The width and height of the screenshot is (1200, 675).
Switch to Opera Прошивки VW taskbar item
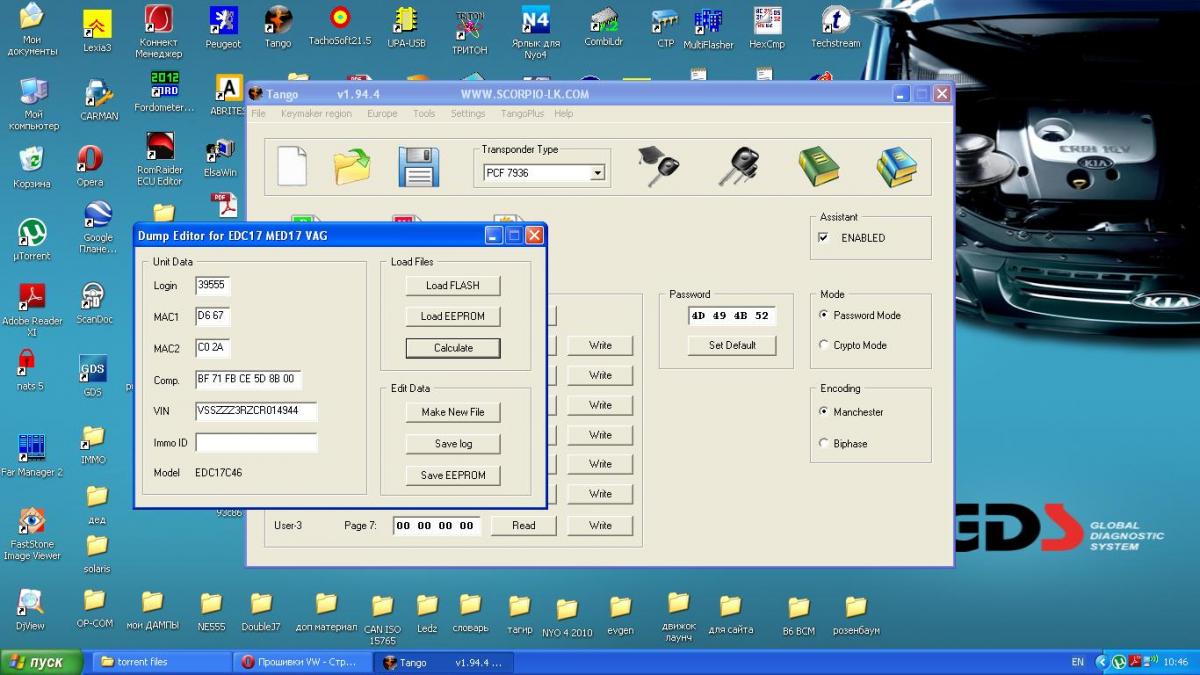[x=303, y=662]
